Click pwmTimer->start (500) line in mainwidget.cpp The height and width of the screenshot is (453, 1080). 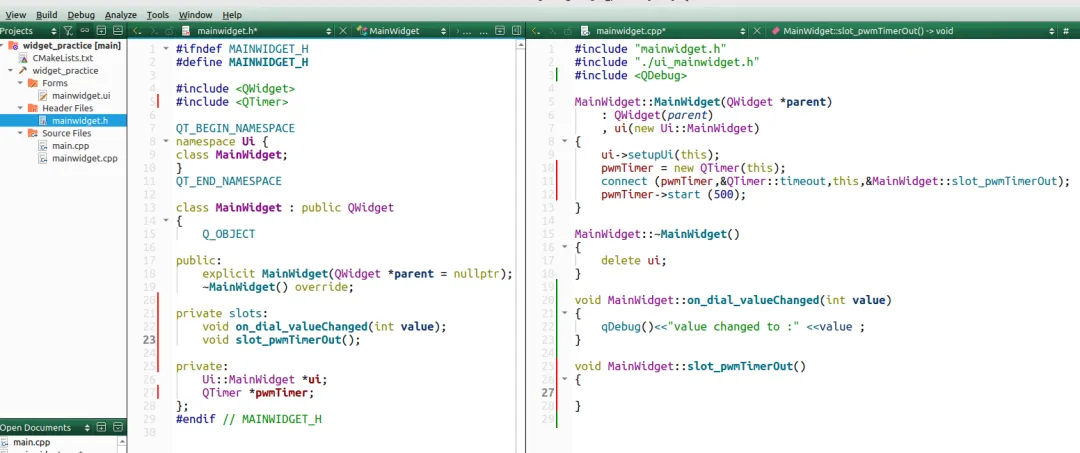674,195
